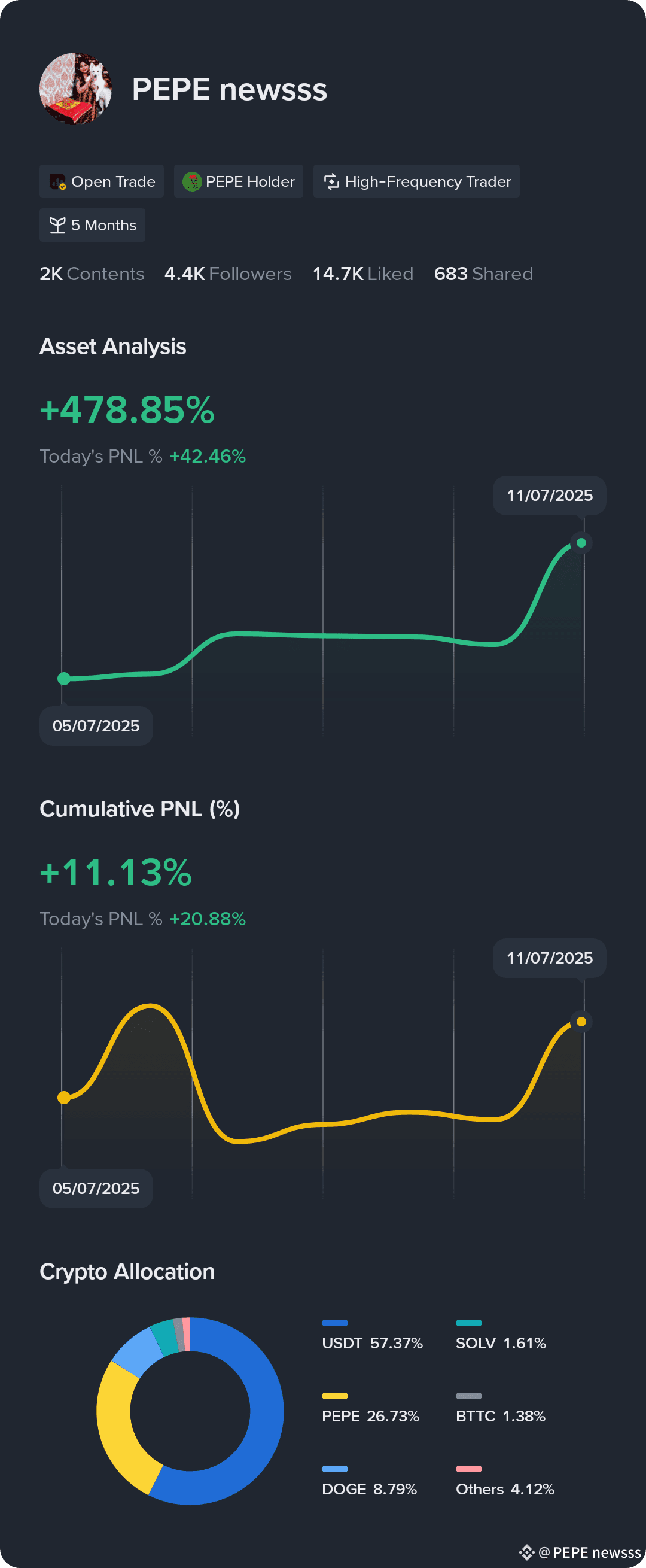646x1568 pixels.
Task: View the 683 Shared stat
Action: (483, 274)
